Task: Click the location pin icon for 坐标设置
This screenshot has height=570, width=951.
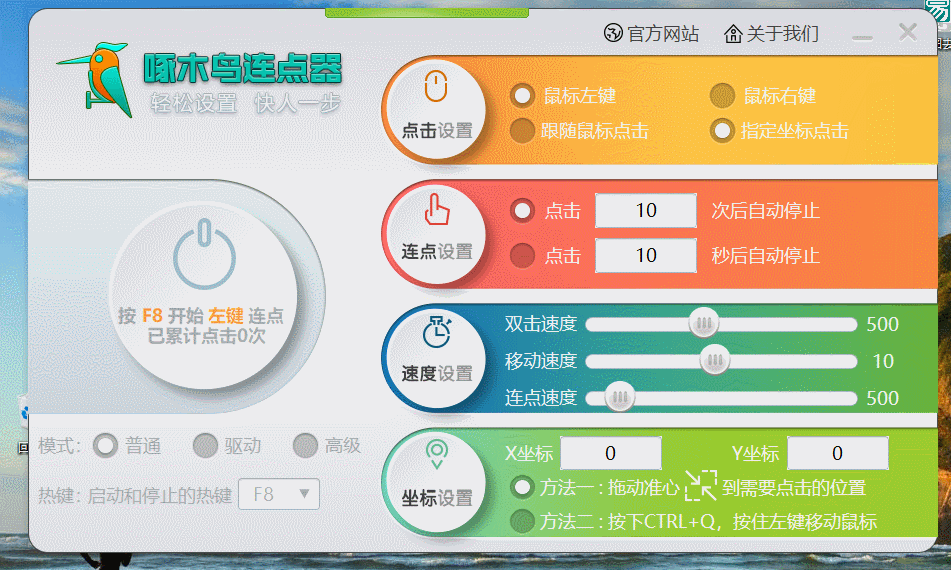Action: click(x=436, y=456)
